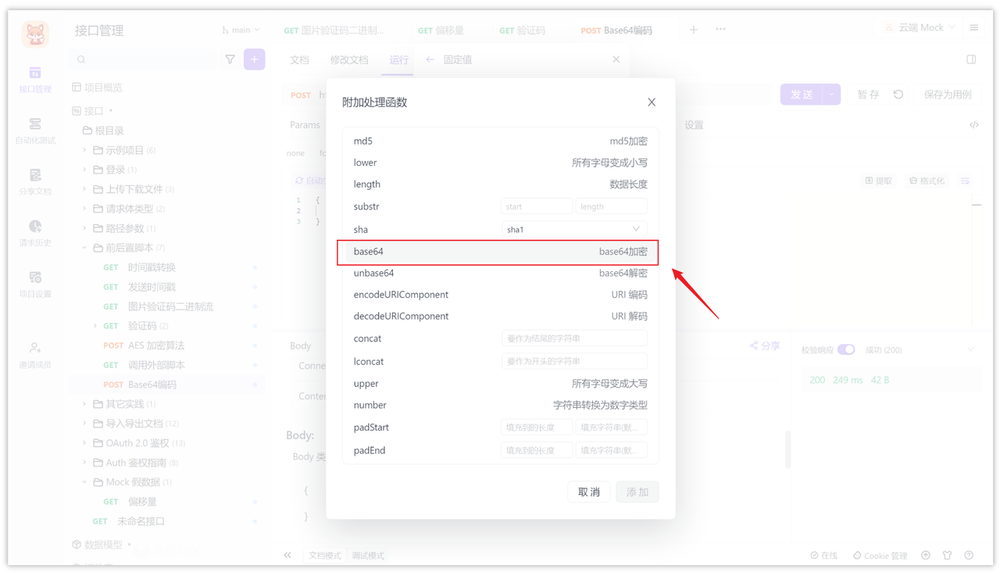Open the 分享文档 sidebar icon
Screen dimensions: 1000x573
click(x=35, y=181)
